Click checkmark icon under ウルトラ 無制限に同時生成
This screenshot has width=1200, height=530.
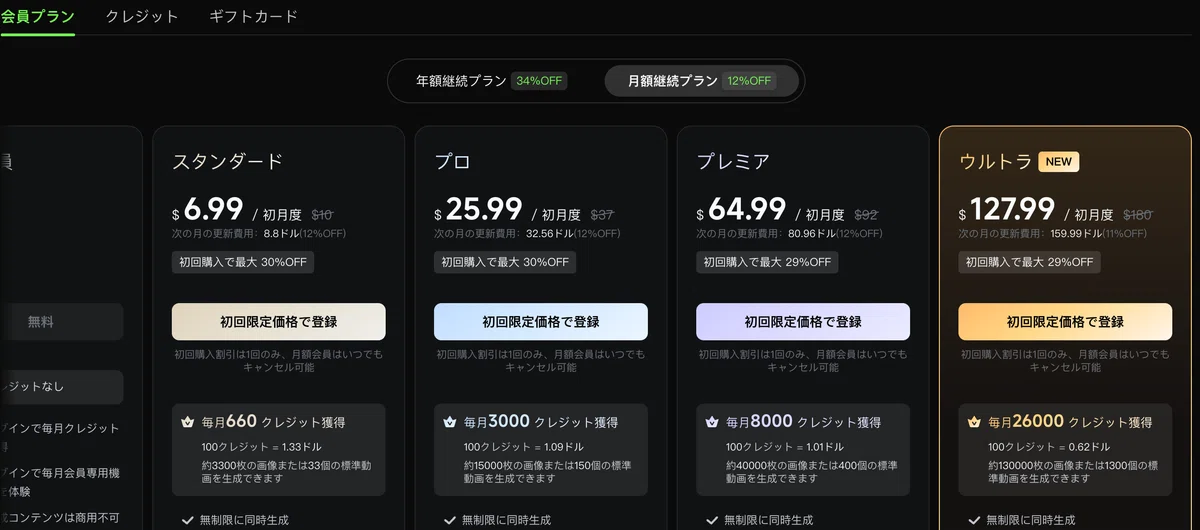tap(974, 520)
